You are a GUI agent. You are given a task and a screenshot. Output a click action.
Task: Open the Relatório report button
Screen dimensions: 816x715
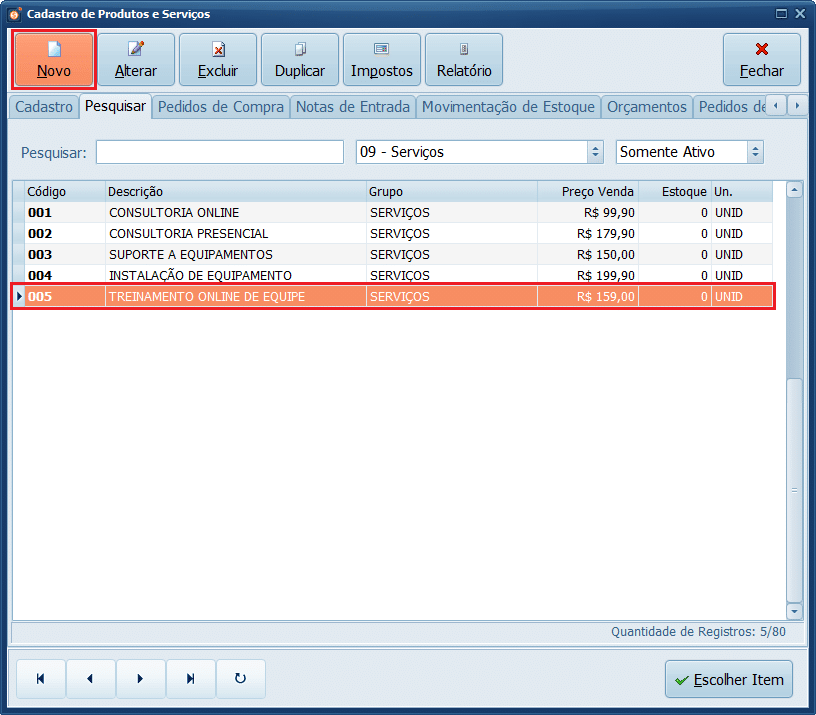click(464, 60)
